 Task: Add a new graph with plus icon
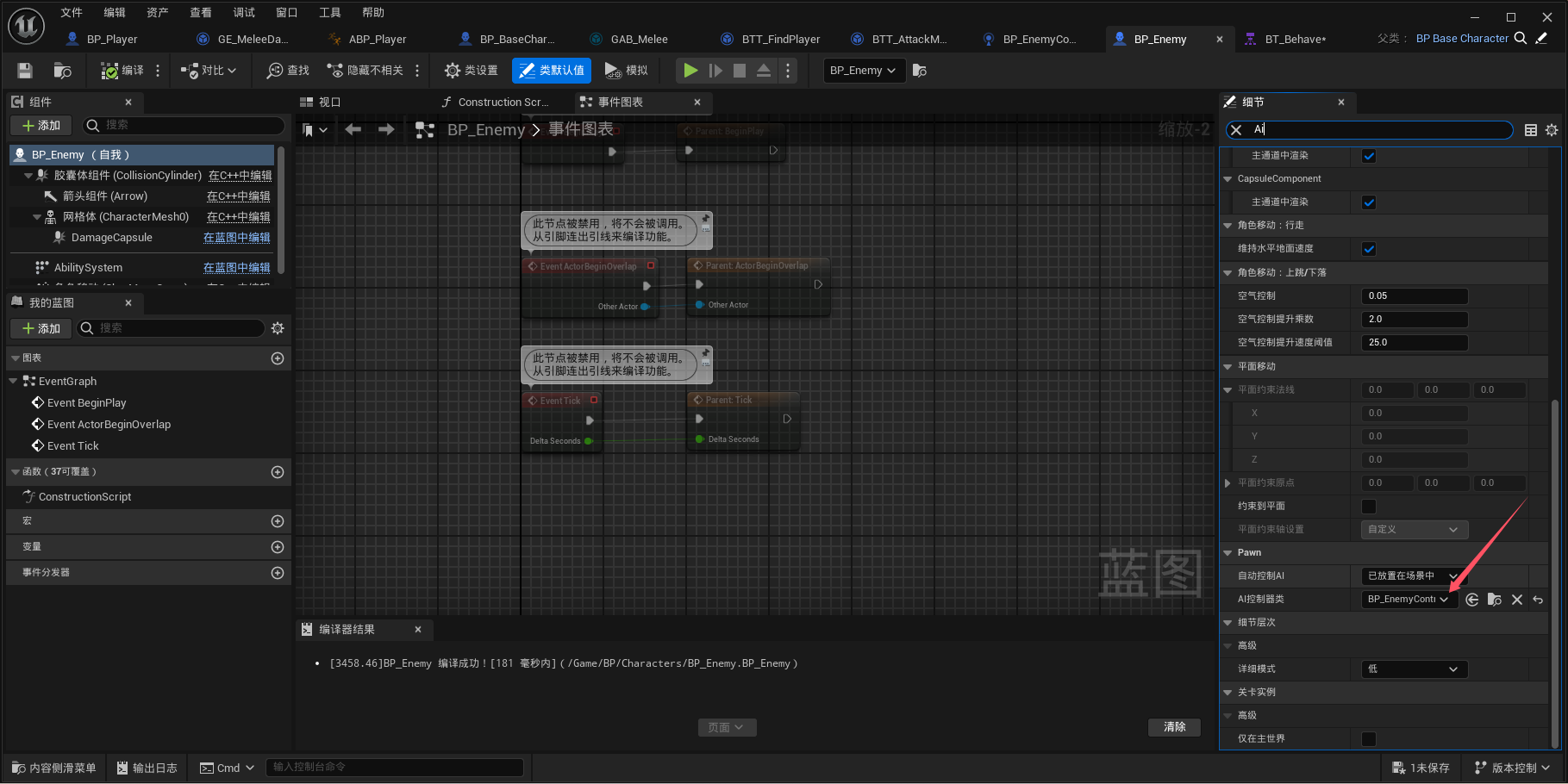click(x=278, y=358)
